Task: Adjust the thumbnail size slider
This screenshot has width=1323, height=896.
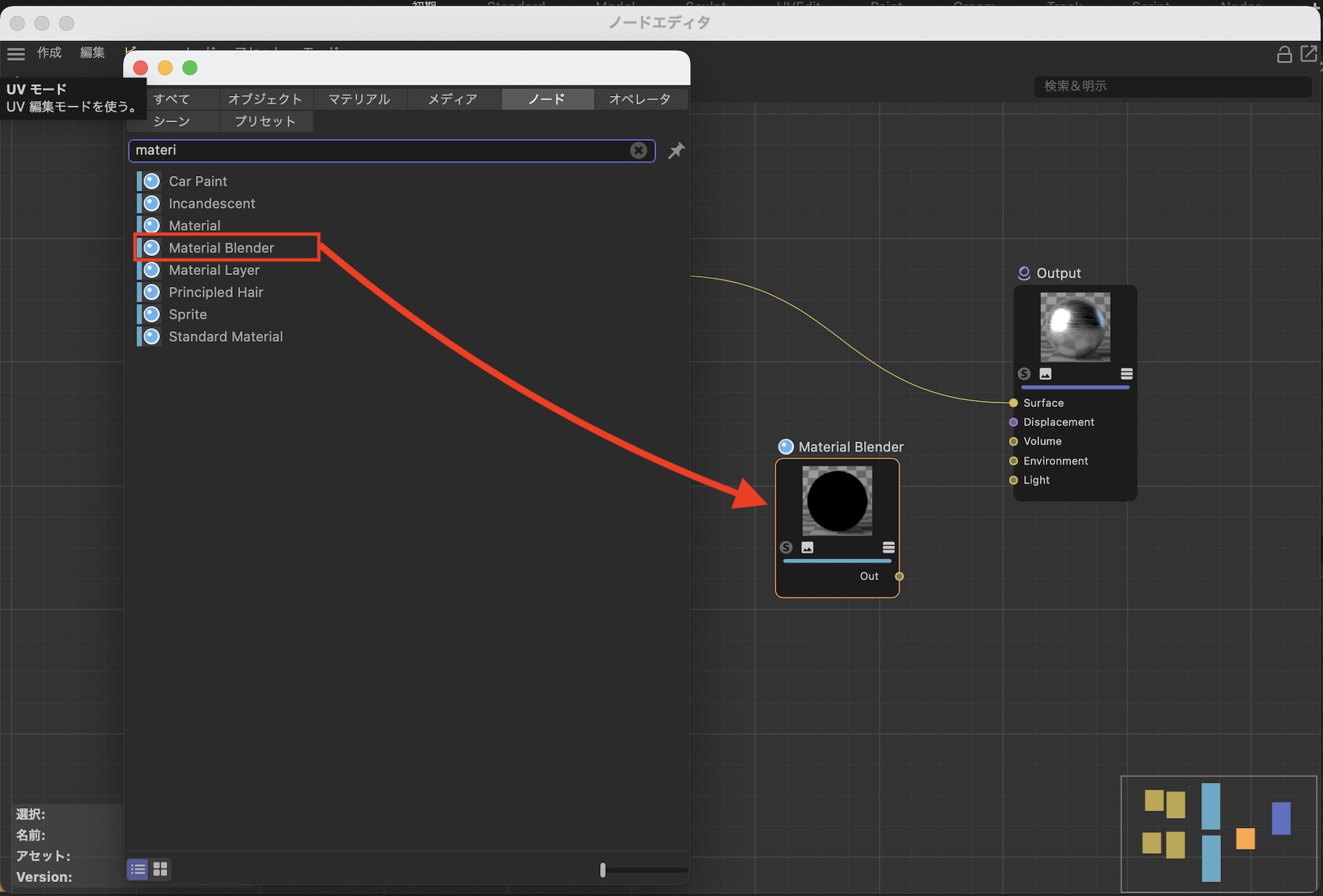Action: (603, 870)
